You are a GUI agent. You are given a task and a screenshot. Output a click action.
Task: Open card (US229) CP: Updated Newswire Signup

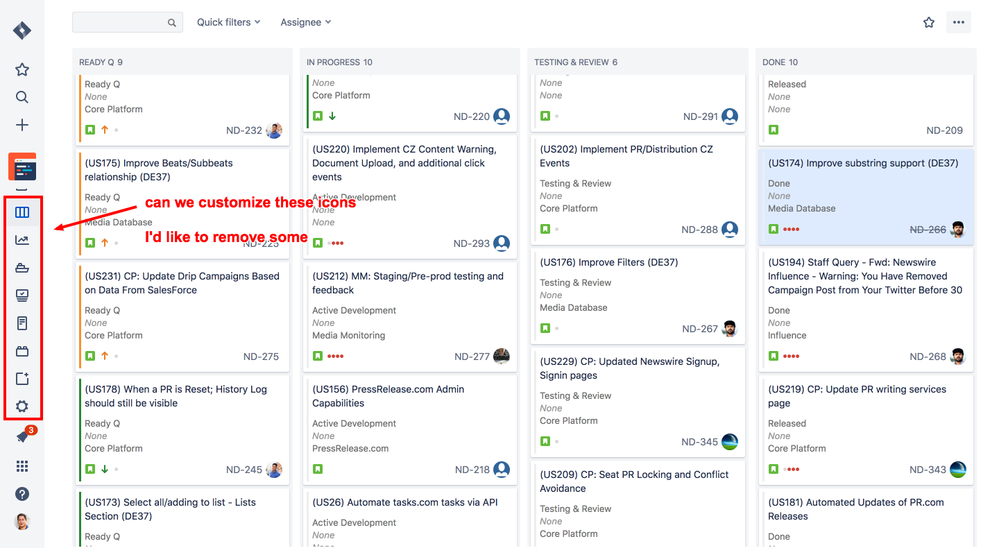638,401
